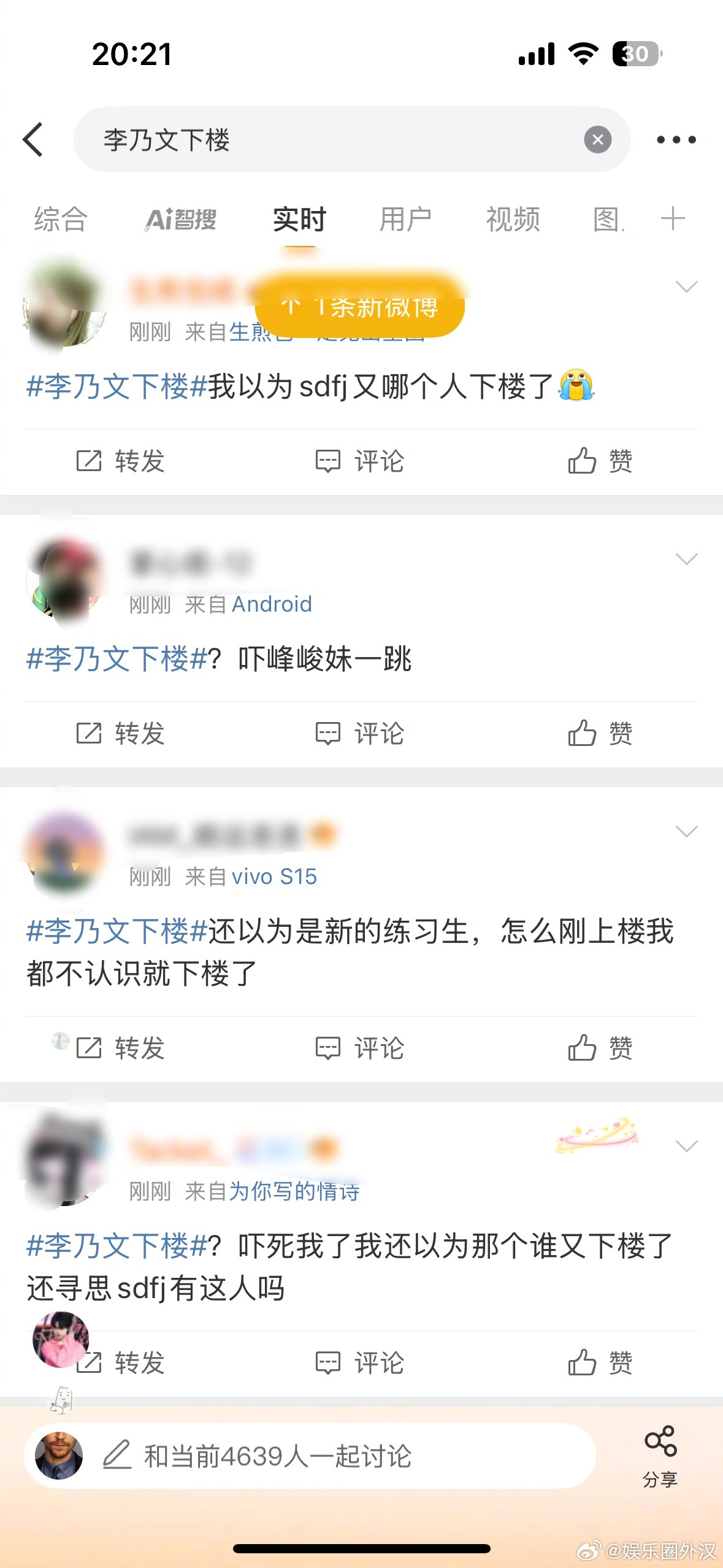
Task: Tap the 和当前4639人一起讨论 input field
Action: point(310,1456)
